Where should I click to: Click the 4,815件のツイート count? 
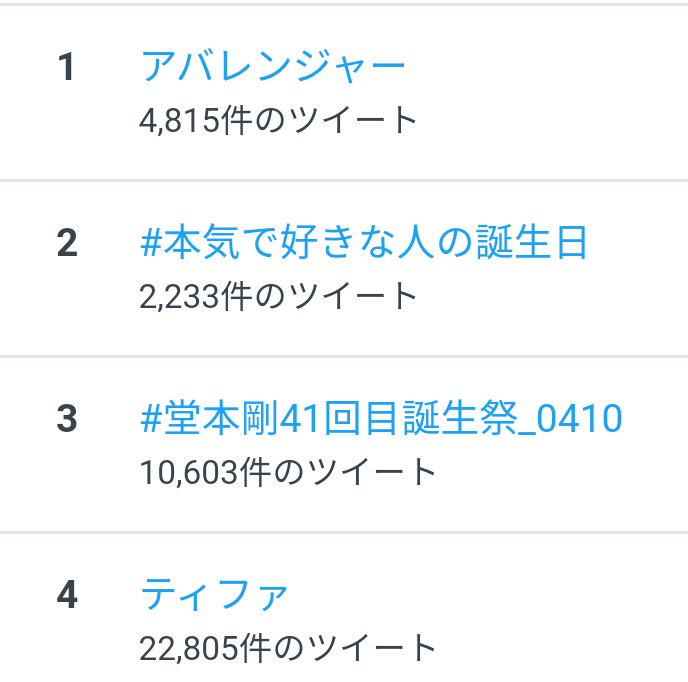(278, 120)
